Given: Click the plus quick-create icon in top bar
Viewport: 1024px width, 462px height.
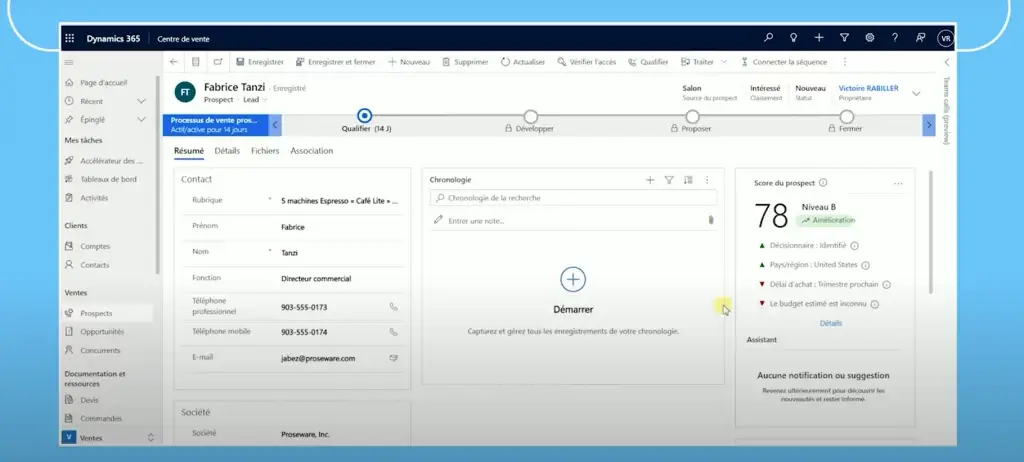Looking at the screenshot, I should tap(819, 38).
